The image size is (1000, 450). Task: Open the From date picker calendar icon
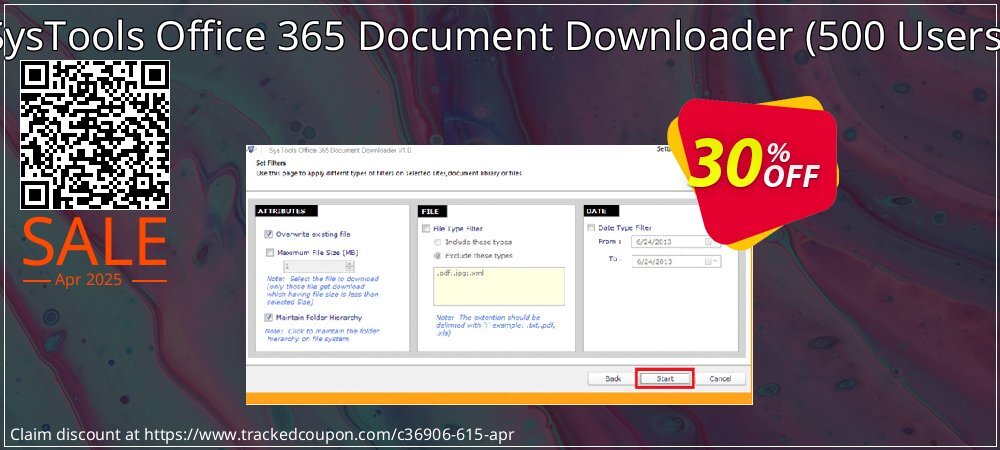coord(709,242)
